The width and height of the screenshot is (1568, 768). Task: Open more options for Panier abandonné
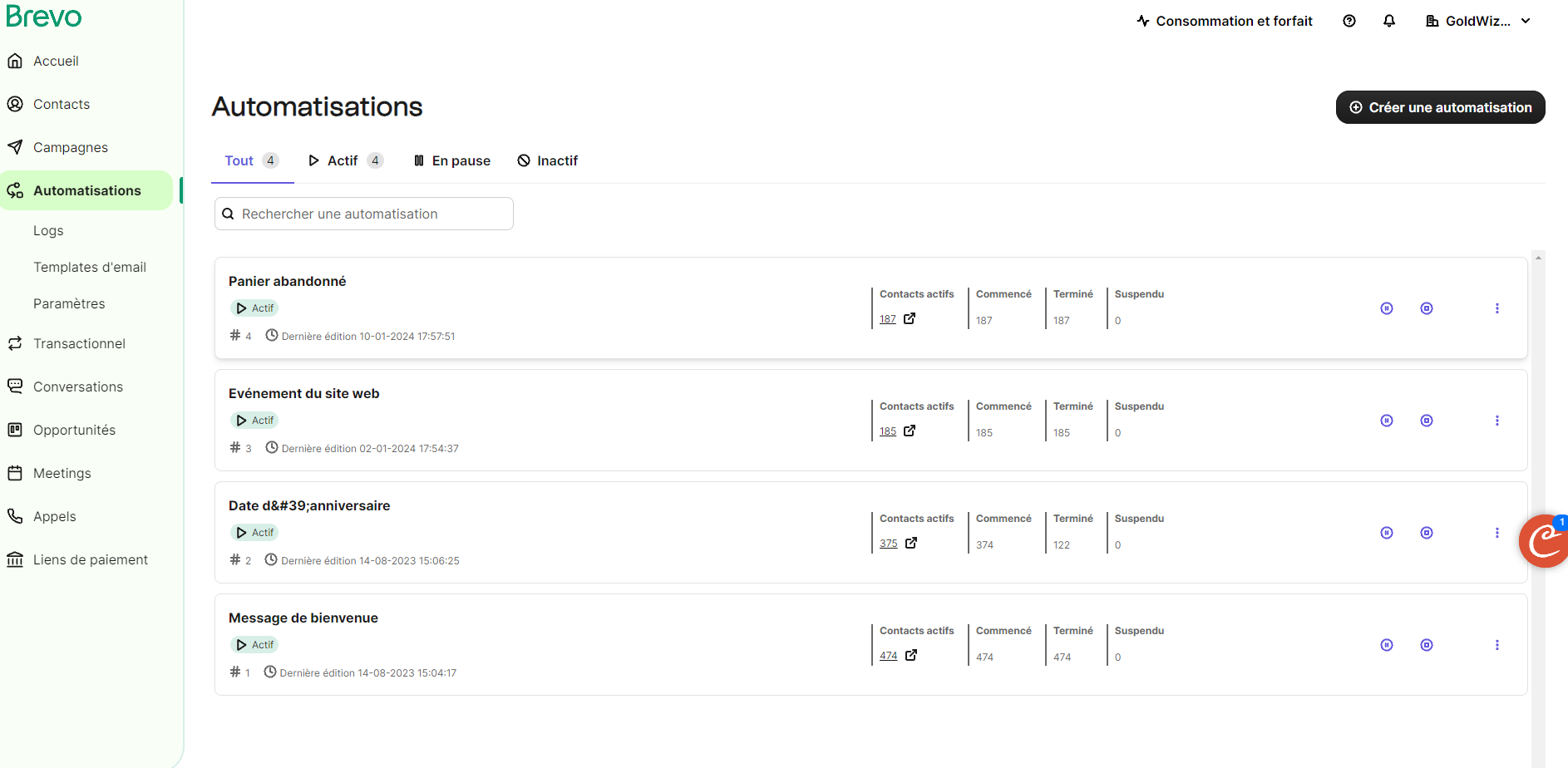pyautogui.click(x=1497, y=308)
